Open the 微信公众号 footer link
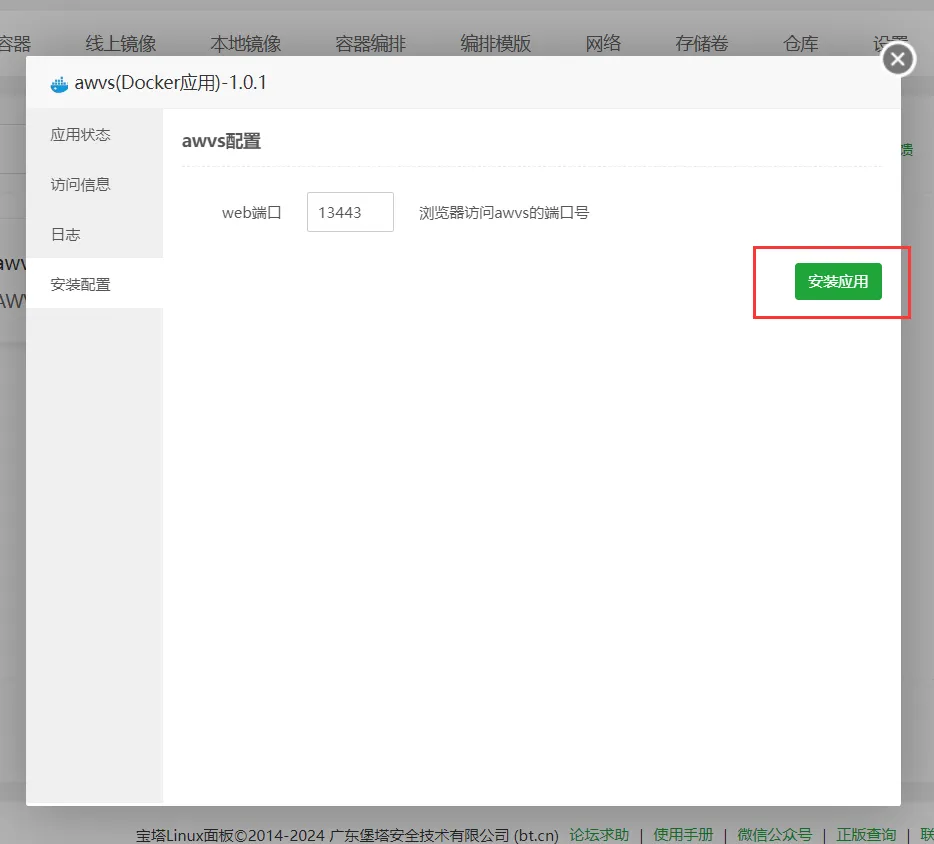 point(774,835)
